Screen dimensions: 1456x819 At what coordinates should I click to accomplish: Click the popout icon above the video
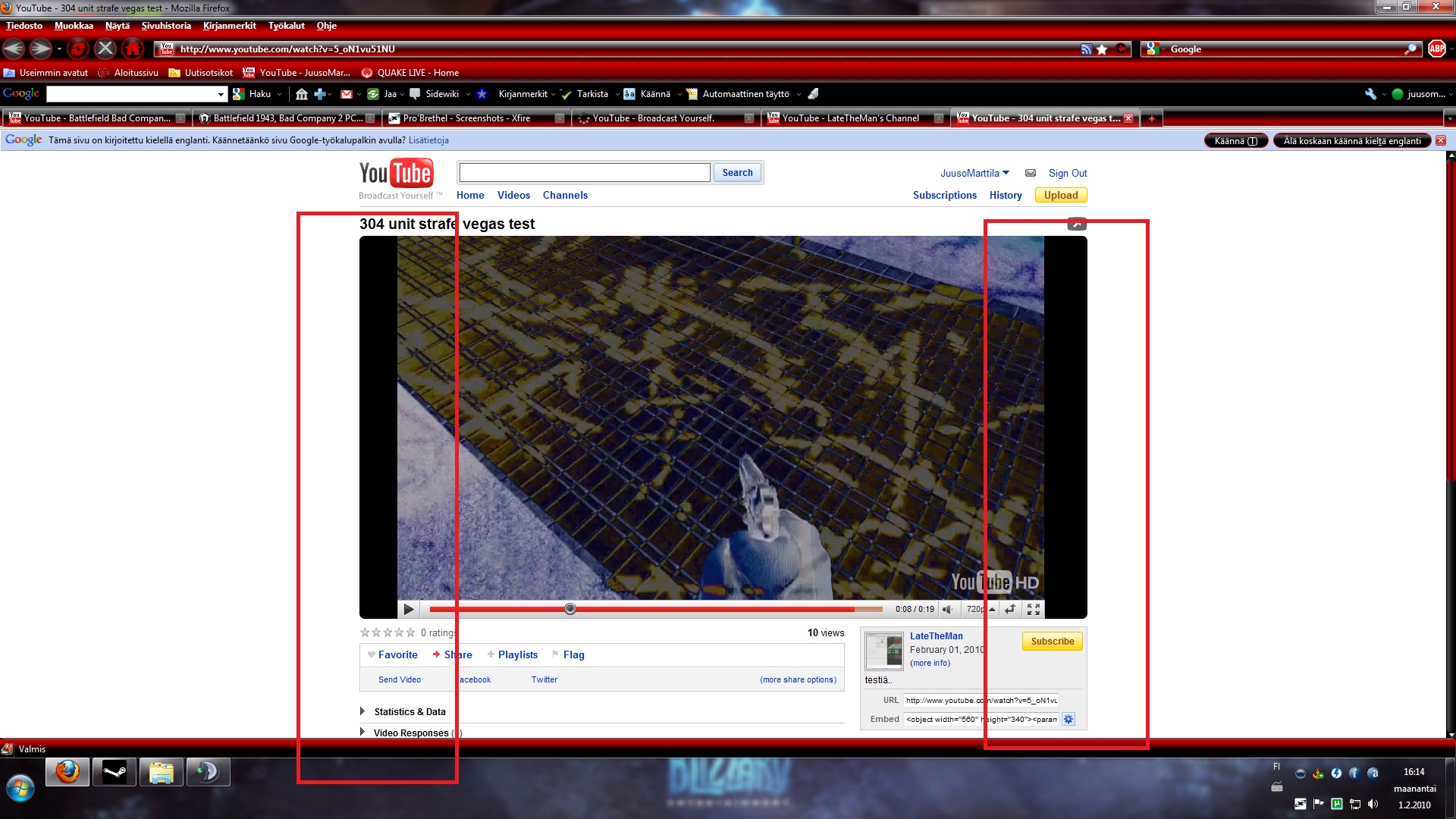[x=1077, y=224]
